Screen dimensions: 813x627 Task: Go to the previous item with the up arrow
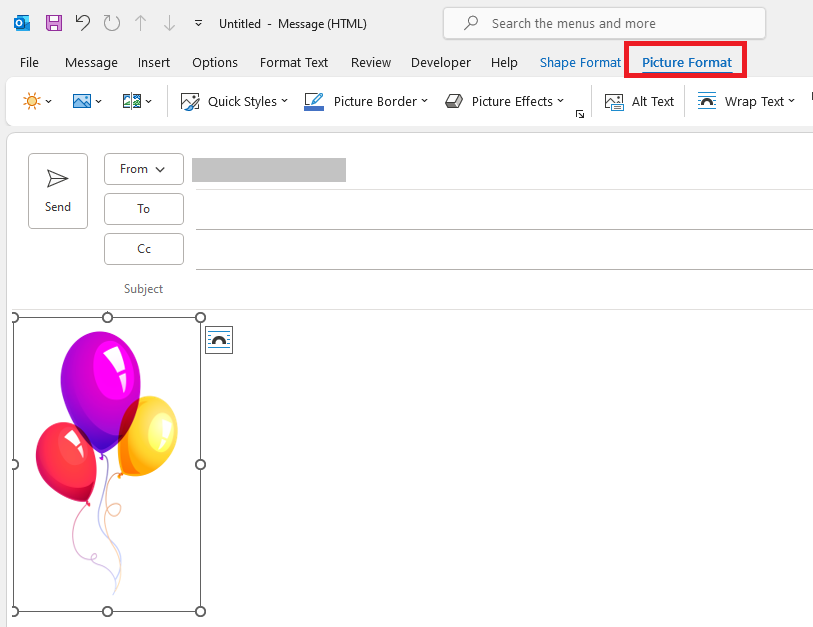pyautogui.click(x=141, y=23)
